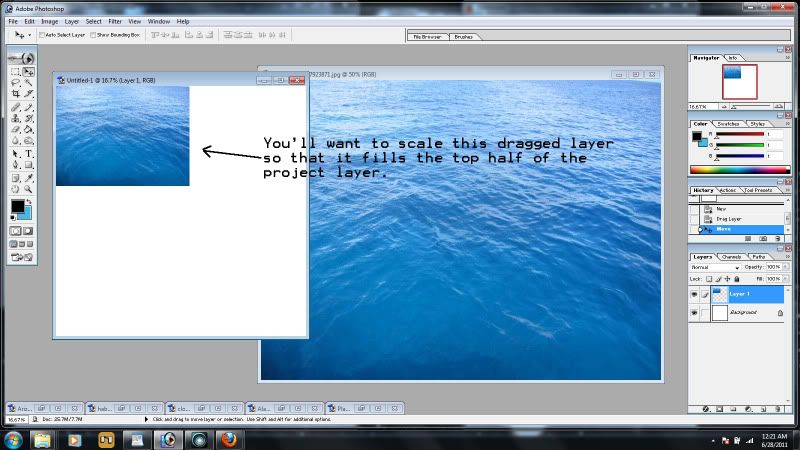The height and width of the screenshot is (450, 800).
Task: Switch to the Channels tab
Action: point(731,257)
